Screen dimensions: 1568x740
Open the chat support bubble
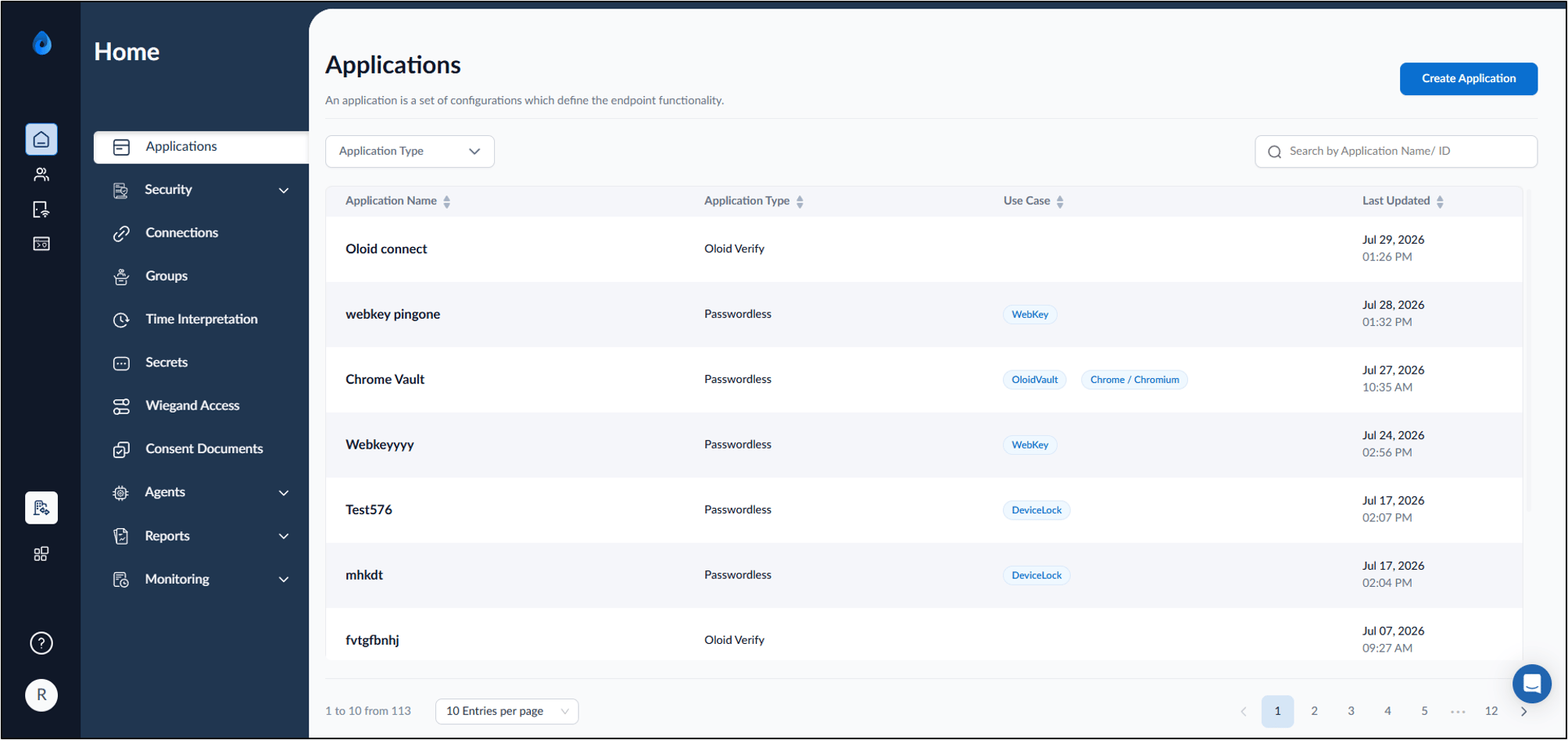[1531, 684]
